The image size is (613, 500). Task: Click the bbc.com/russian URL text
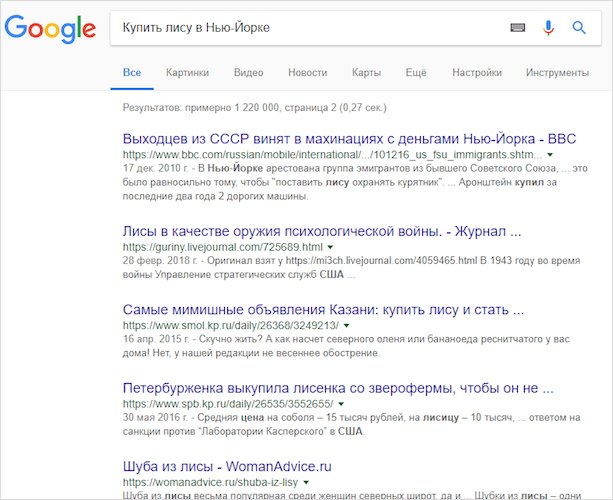pos(333,155)
